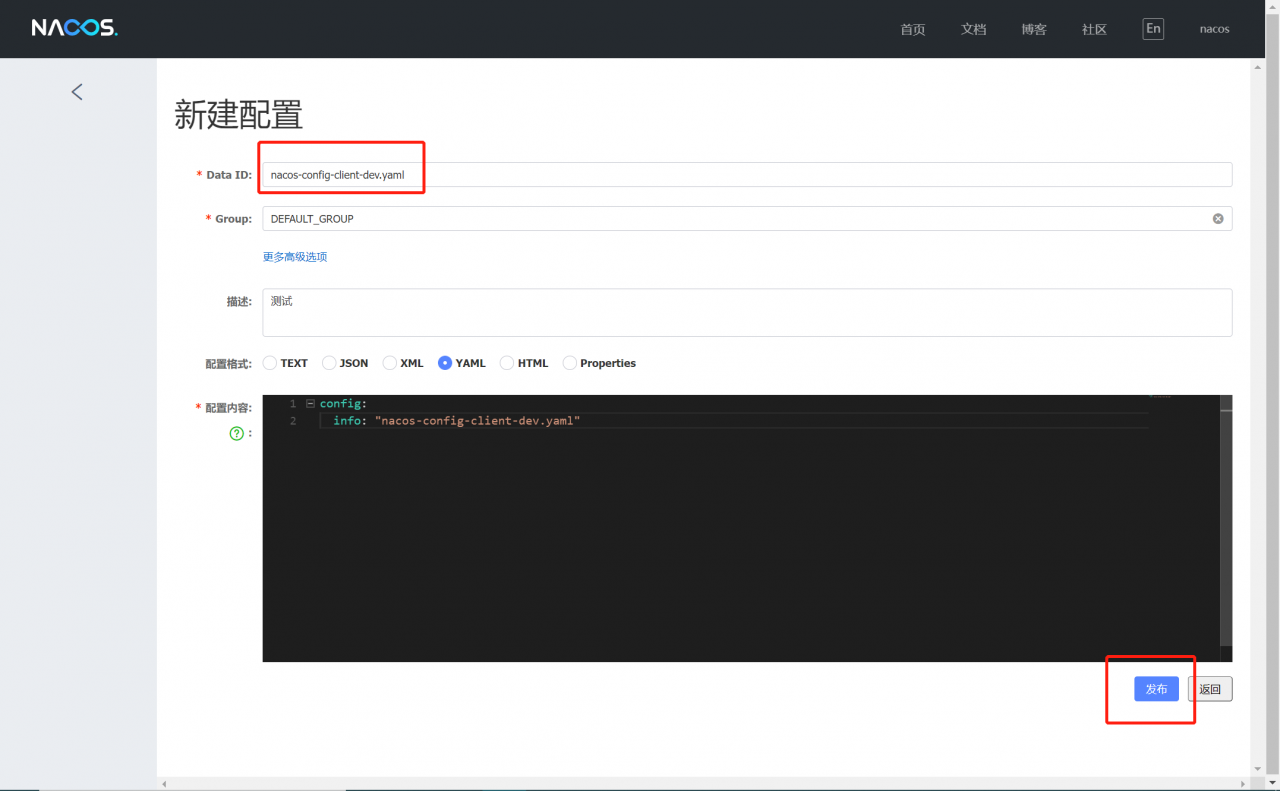
Task: Focus the Group DEFAULT_GROUP input field
Action: point(747,218)
